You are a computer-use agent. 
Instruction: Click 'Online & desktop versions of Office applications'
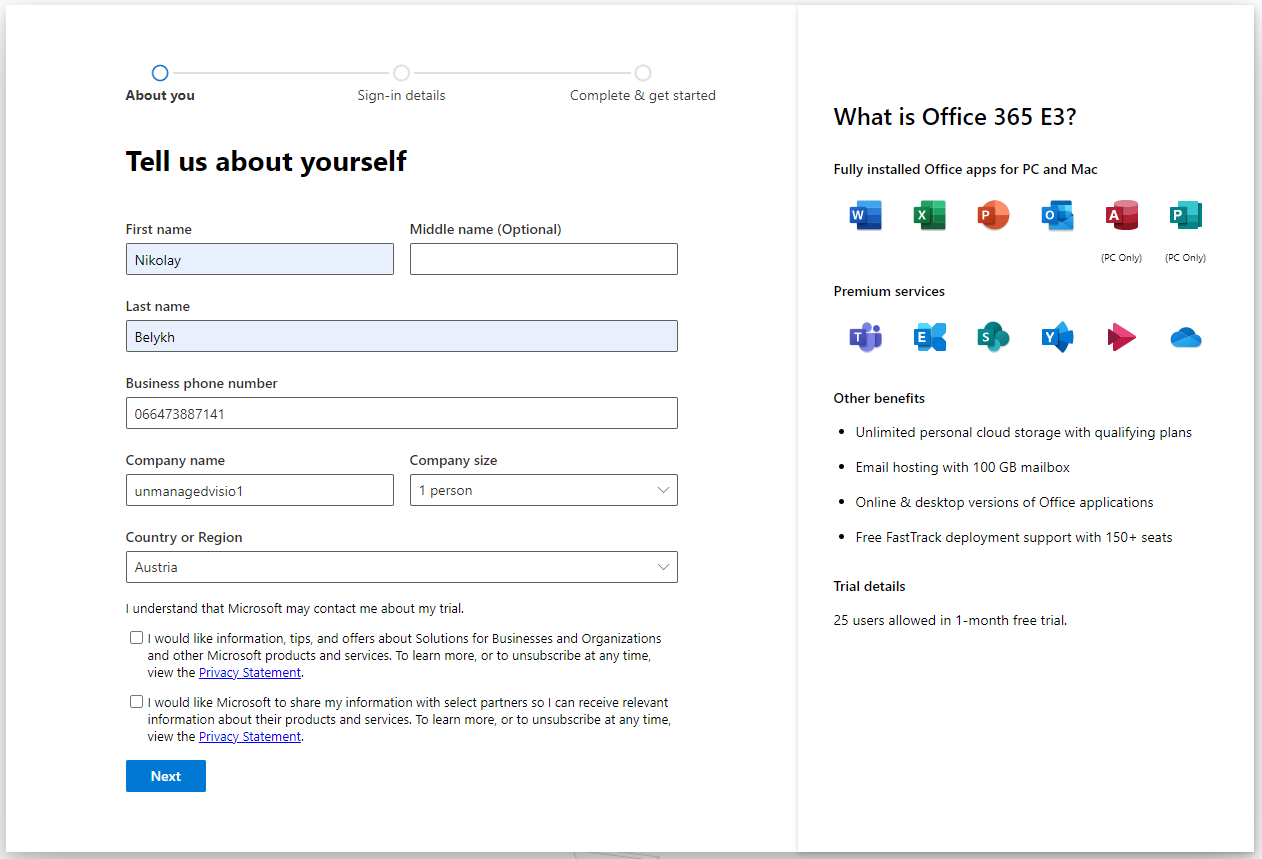click(1004, 503)
